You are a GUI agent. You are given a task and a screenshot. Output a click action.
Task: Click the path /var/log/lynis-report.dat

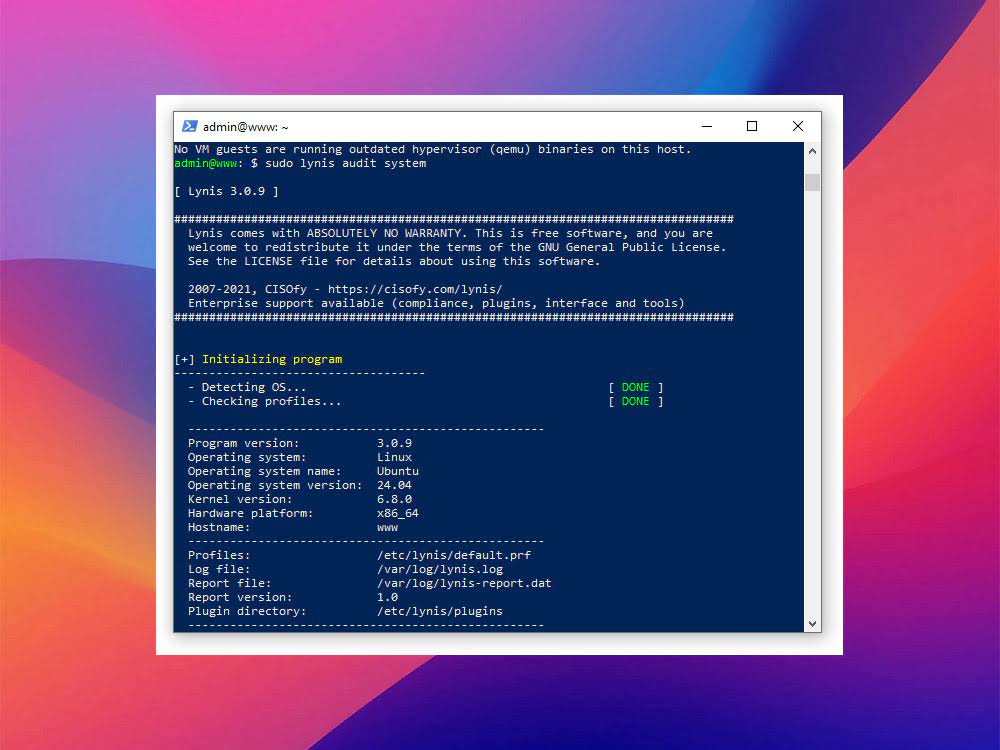coord(464,584)
